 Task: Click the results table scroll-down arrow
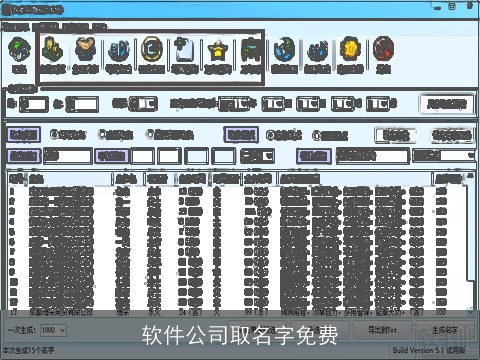click(x=470, y=312)
